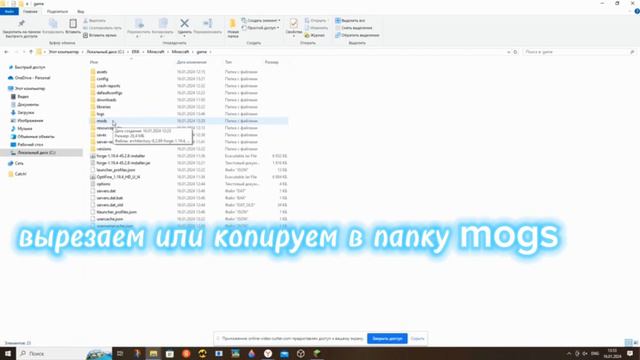Select Music (Музыка) in navigation pane
Screen dimensions: 640x360
(24, 129)
